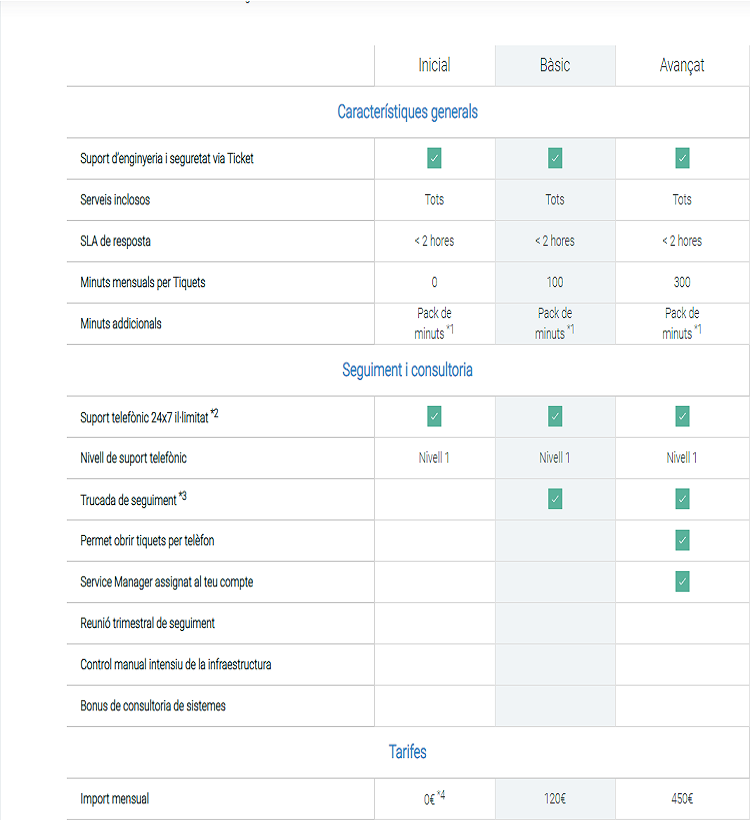
Task: Click Avançat plan checkmark for Ticket support
Action: pos(682,158)
